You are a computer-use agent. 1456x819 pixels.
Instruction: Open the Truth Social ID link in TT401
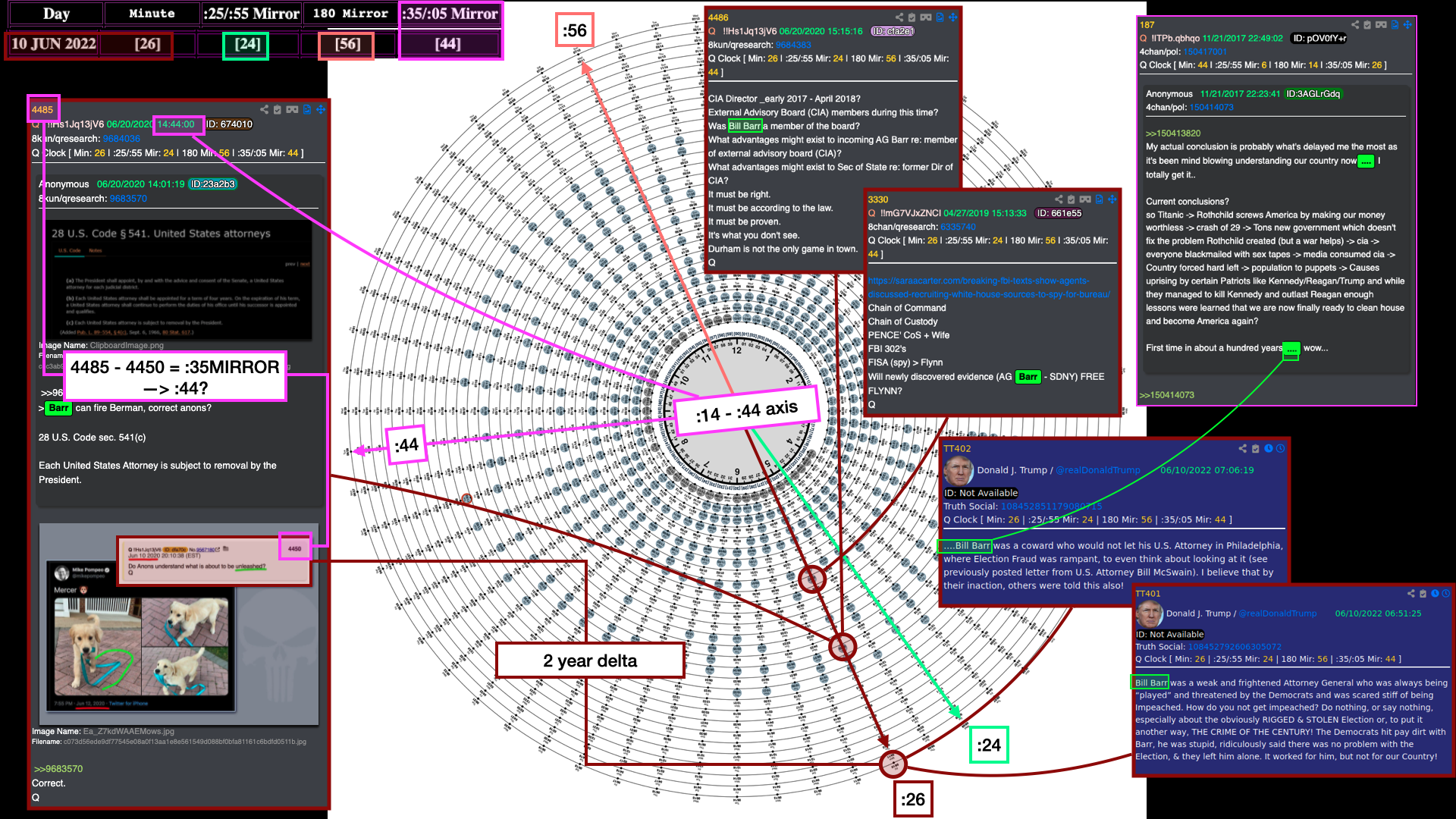(1235, 647)
